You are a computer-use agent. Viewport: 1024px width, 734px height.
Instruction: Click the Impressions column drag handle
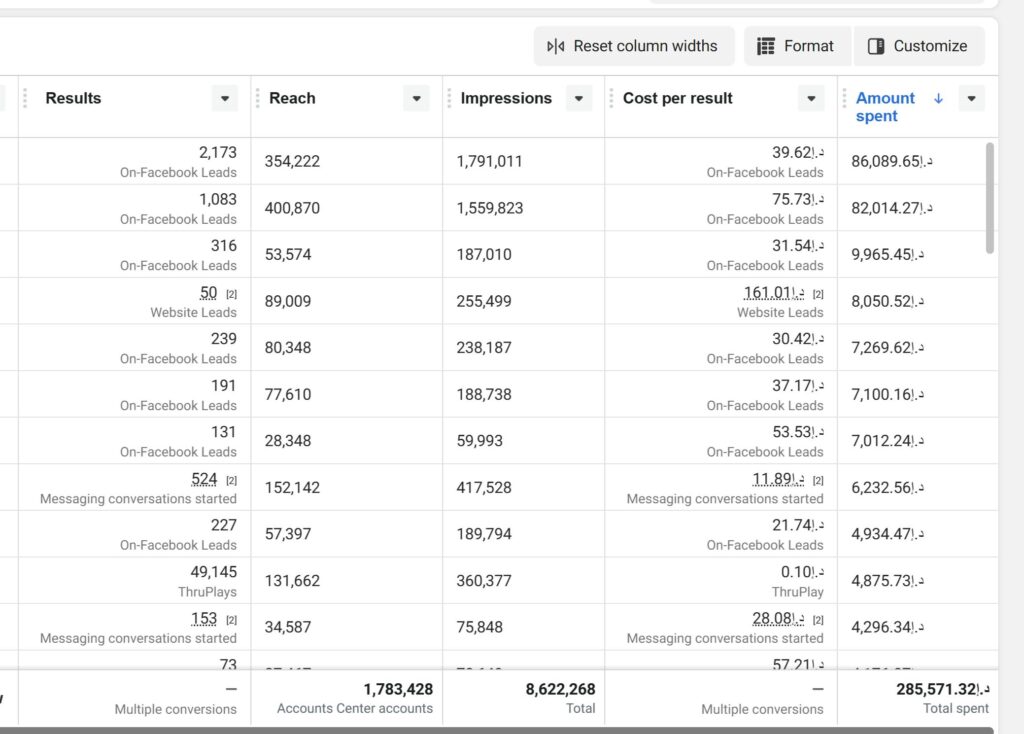pos(449,99)
